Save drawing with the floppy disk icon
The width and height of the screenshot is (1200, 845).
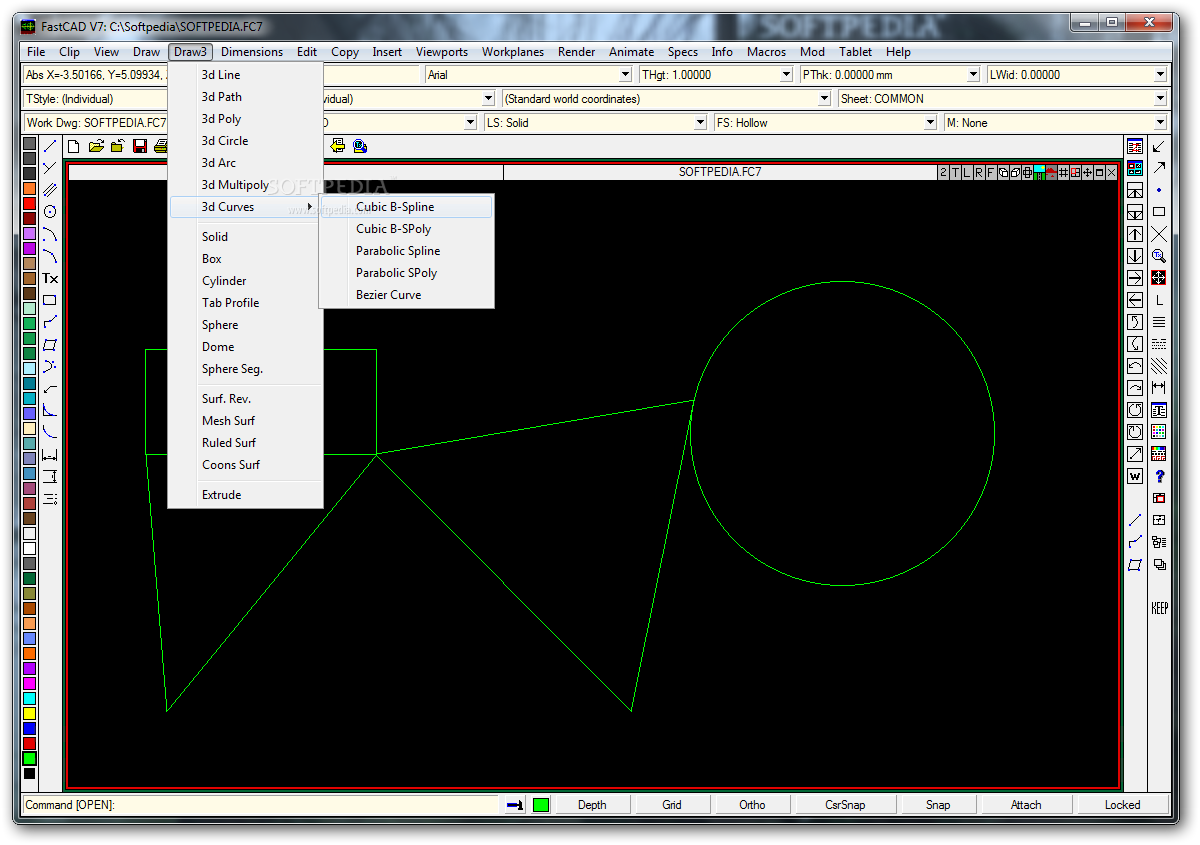140,147
